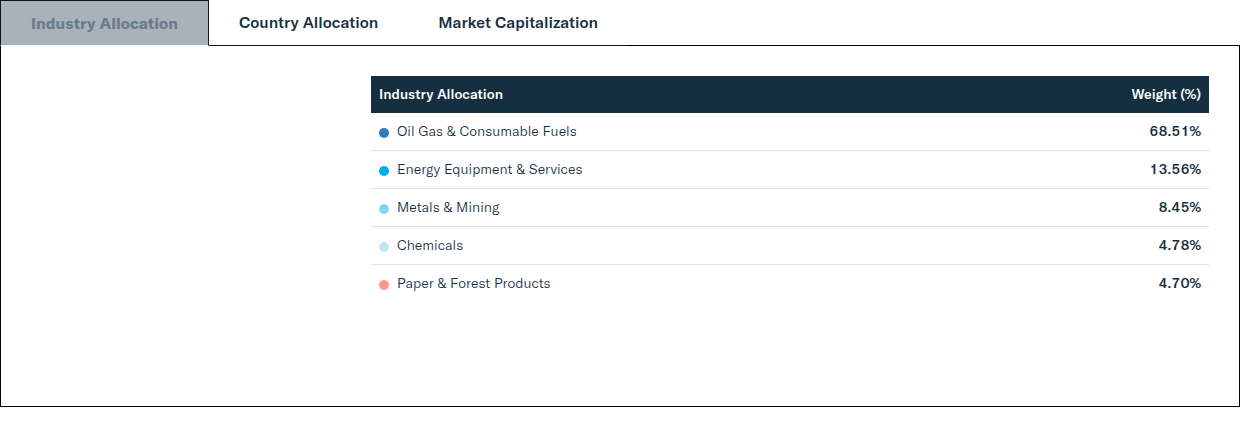Select the Paper & Forest Products label
Image resolution: width=1240 pixels, height=424 pixels.
pos(474,284)
